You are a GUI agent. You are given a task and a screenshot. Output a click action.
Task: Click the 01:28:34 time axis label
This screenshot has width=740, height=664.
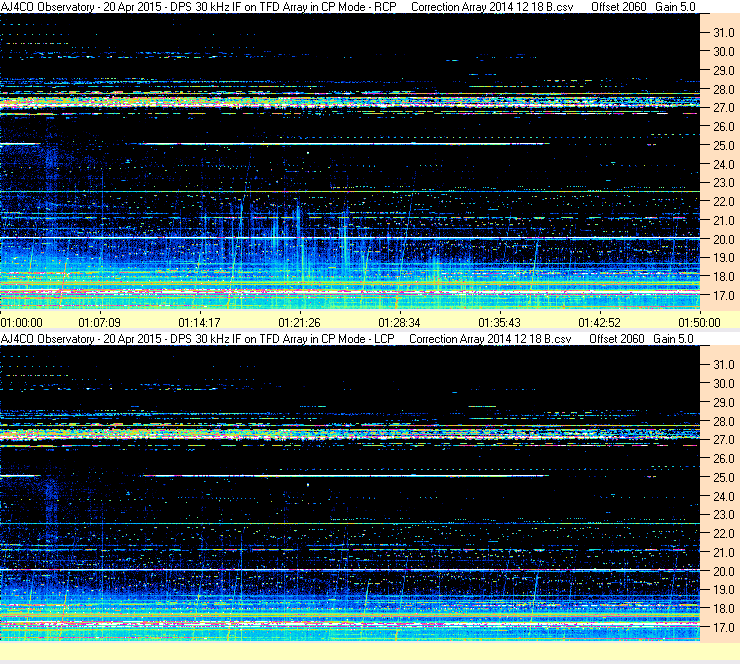(x=399, y=323)
